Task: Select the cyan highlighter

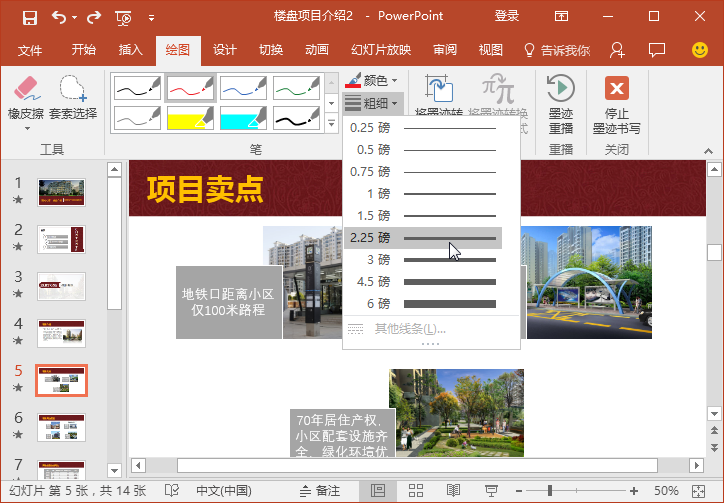Action: pos(243,118)
